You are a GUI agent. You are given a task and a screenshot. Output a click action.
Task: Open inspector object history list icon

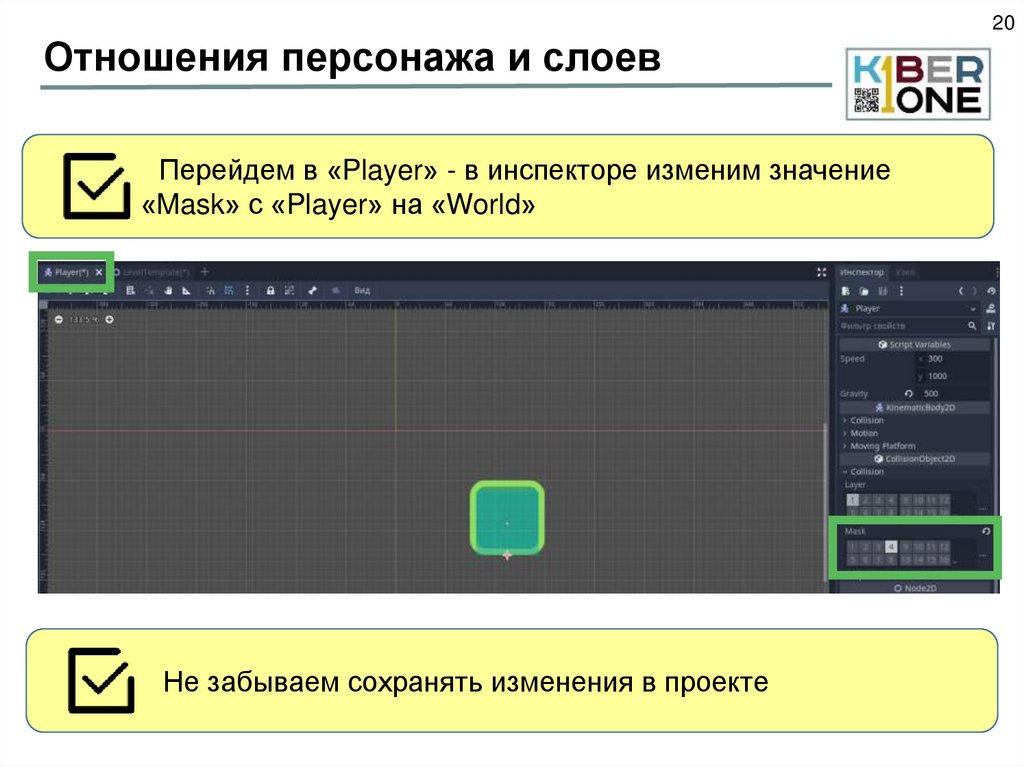(991, 291)
